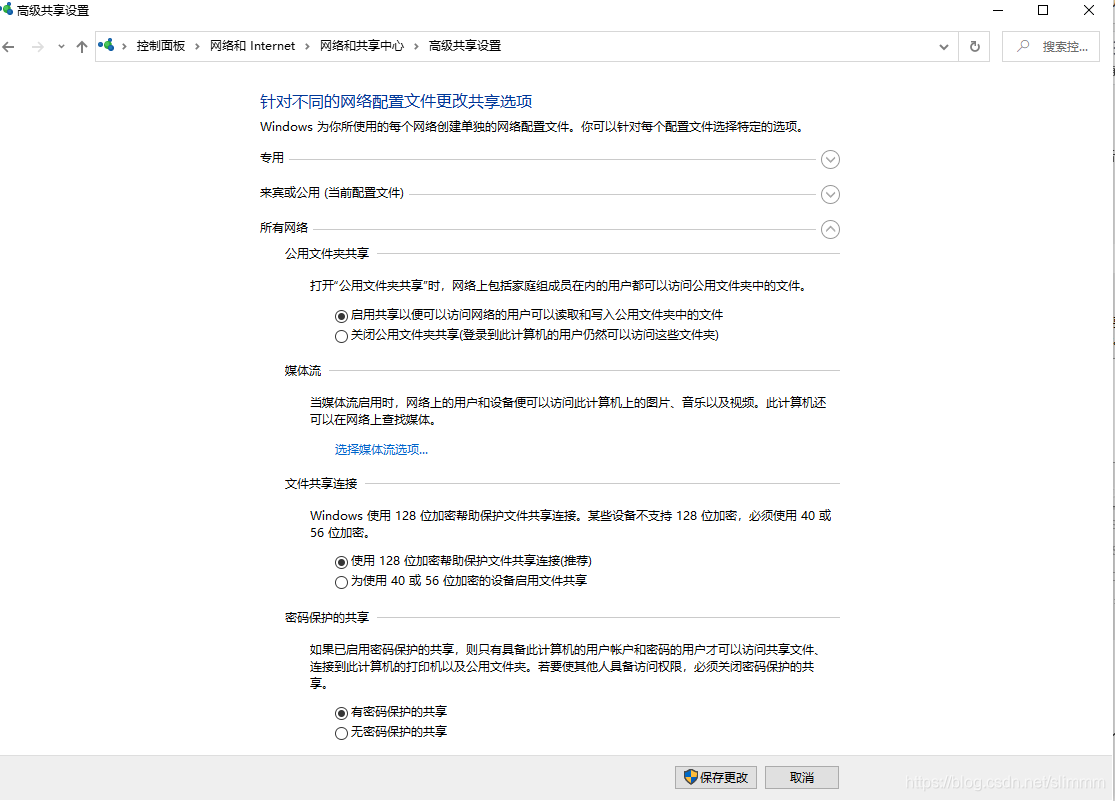Open 网络和共享中心 breadcrumb
The width and height of the screenshot is (1115, 801).
pos(361,46)
